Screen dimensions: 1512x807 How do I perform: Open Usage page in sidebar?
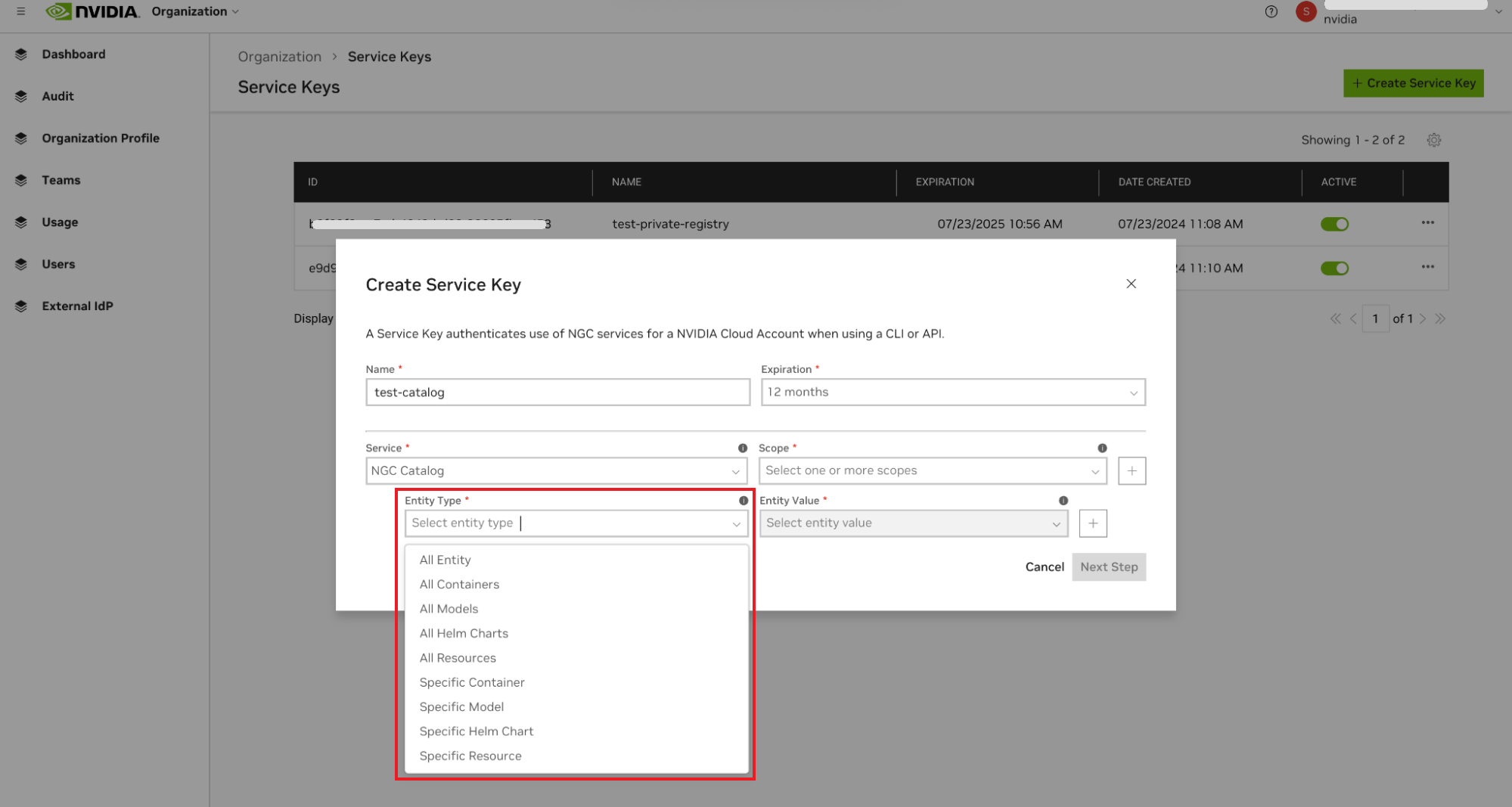(60, 222)
